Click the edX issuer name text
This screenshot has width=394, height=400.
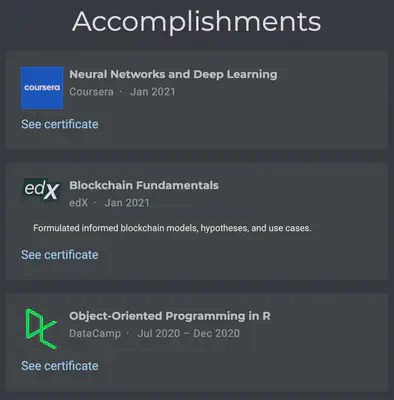[79, 203]
